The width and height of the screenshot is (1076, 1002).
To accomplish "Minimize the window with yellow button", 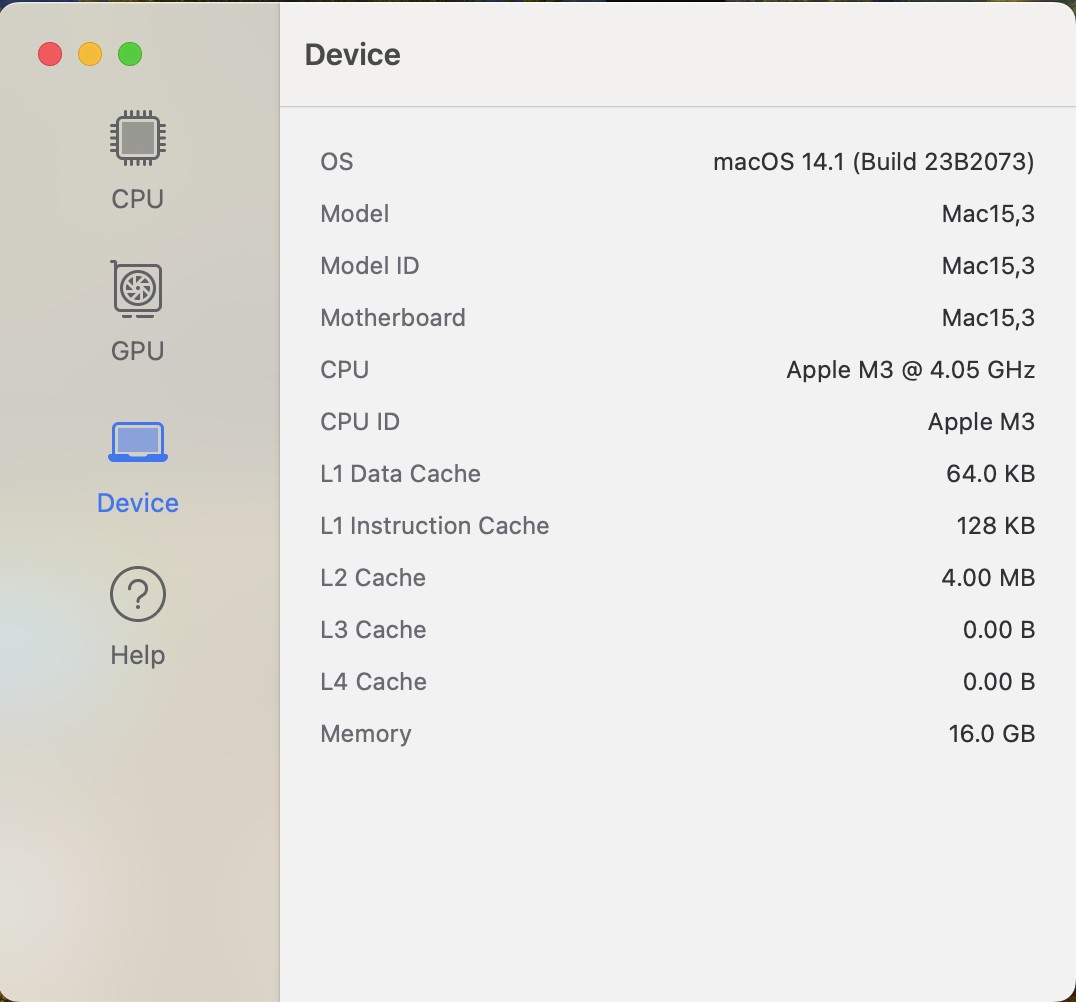I will [x=90, y=54].
